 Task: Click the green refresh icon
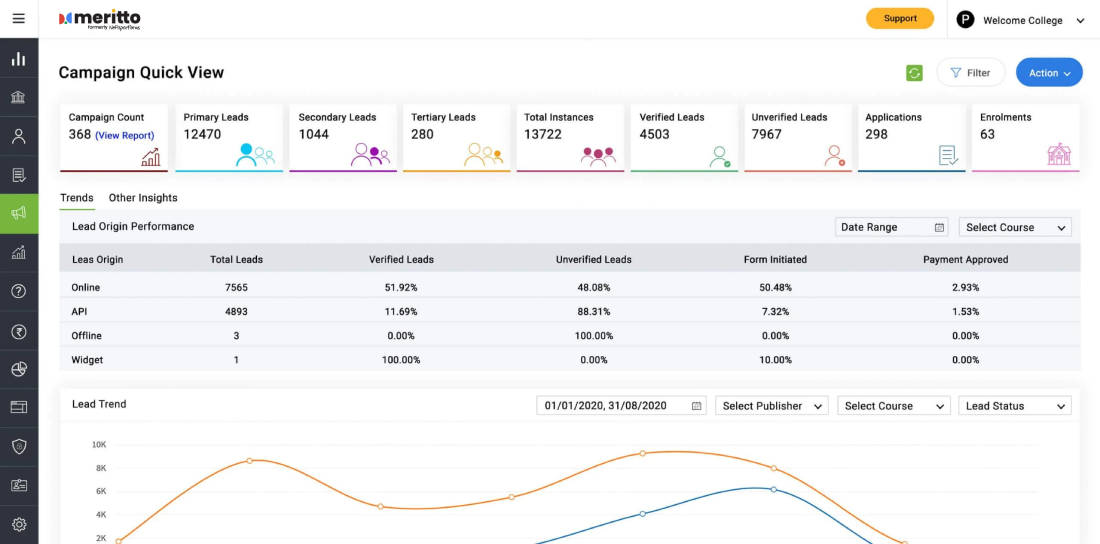pos(914,73)
